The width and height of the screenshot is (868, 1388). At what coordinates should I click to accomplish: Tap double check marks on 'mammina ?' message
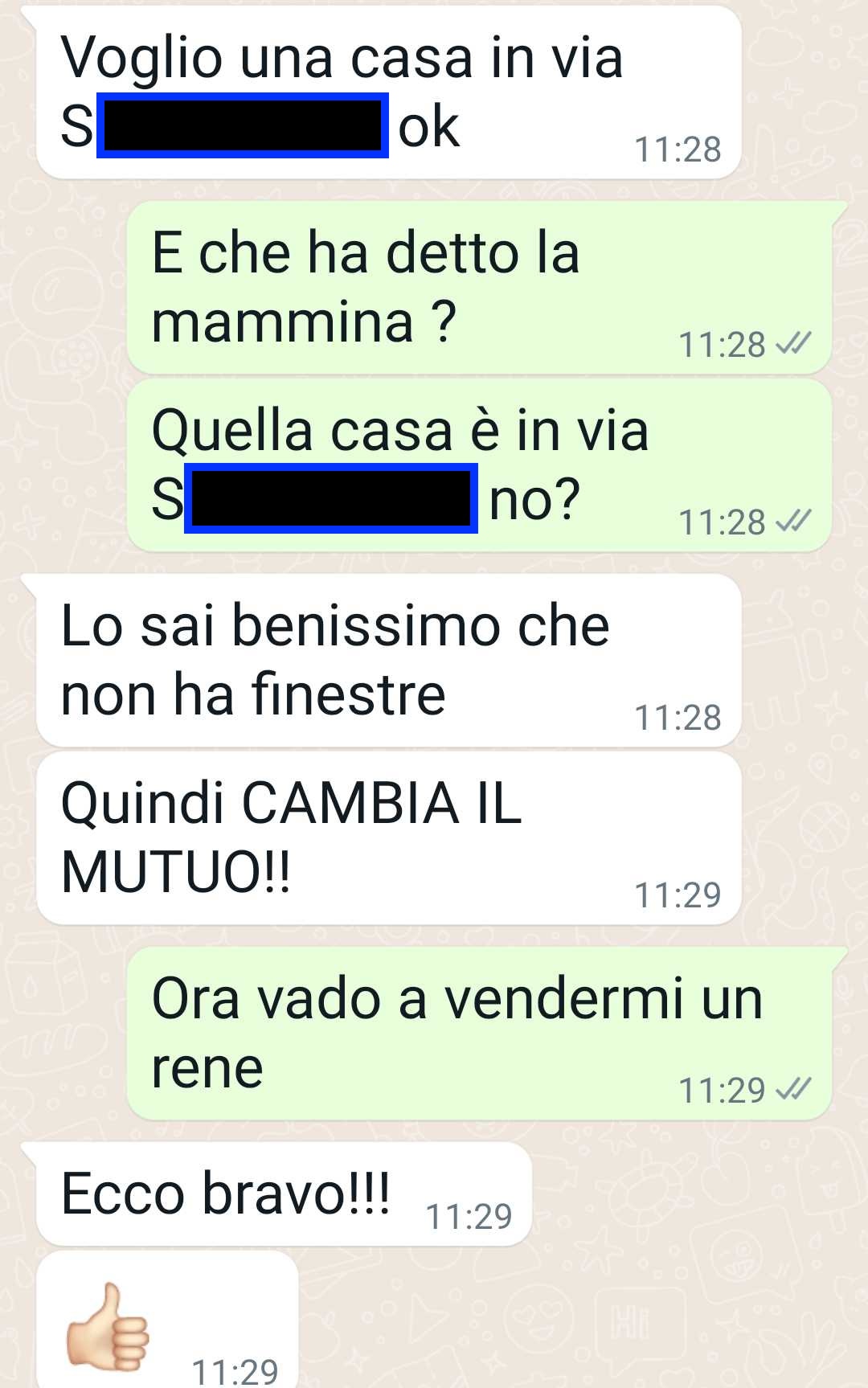[793, 344]
